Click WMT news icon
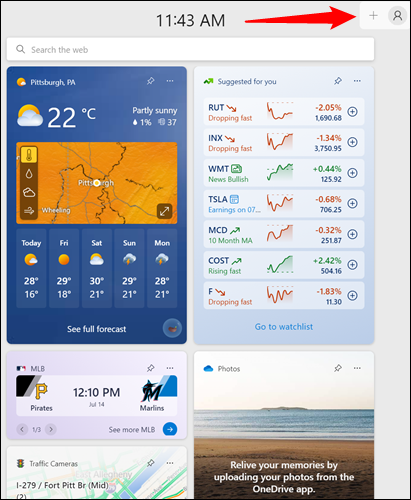Image resolution: width=411 pixels, height=500 pixels. click(236, 169)
